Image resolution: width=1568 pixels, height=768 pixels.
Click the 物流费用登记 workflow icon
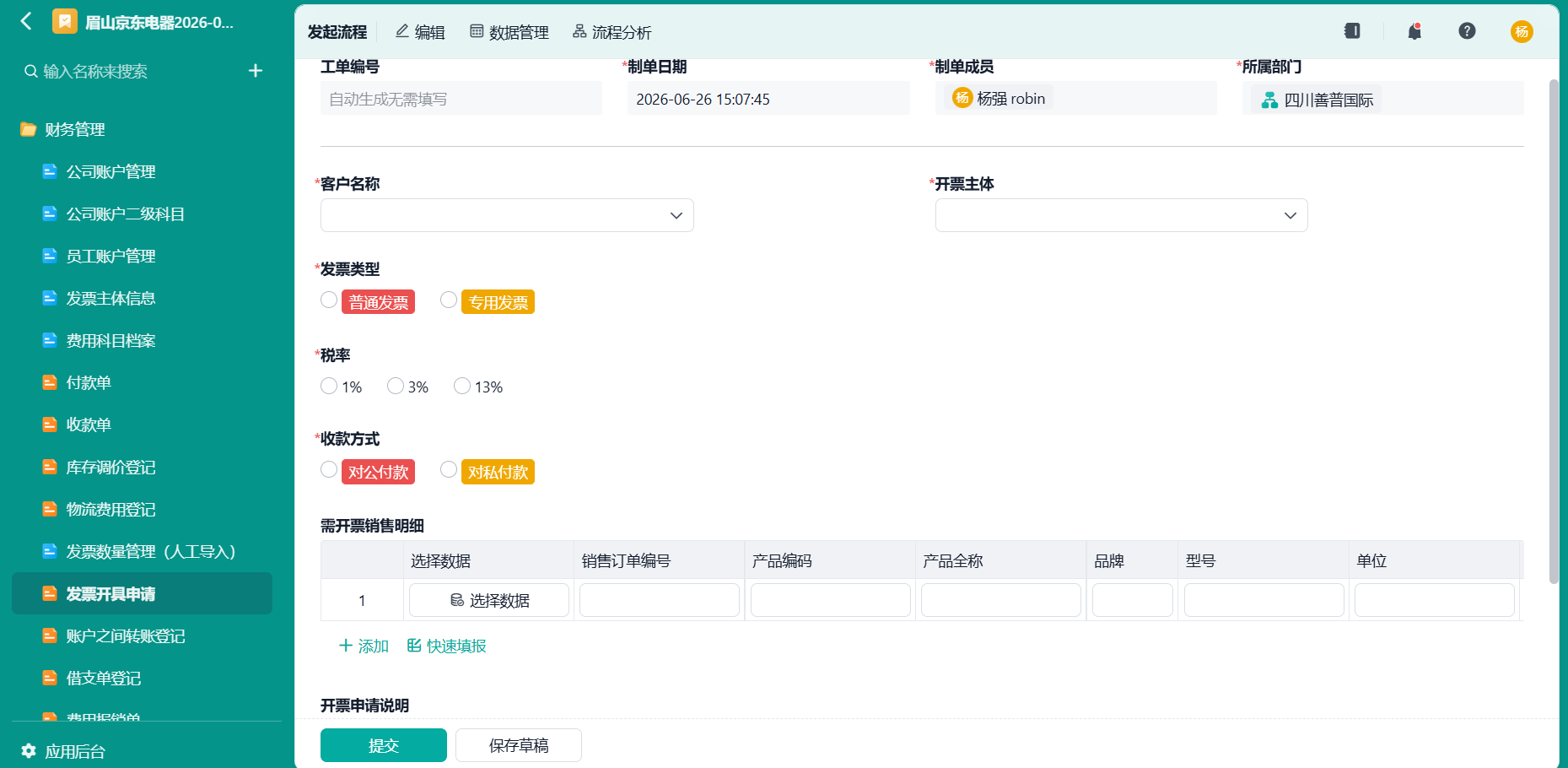pyautogui.click(x=50, y=509)
